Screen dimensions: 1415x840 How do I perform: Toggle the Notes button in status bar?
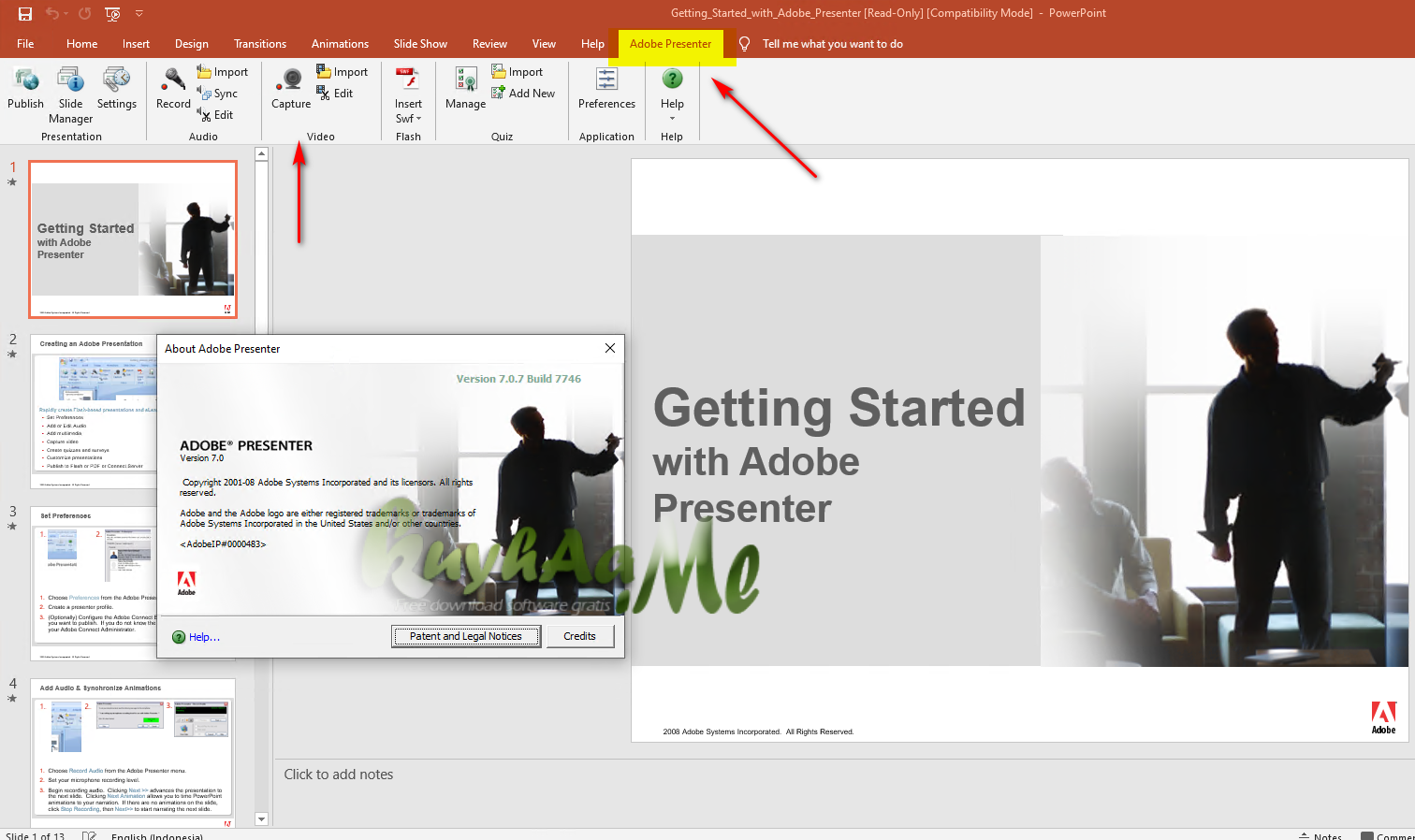[x=1320, y=835]
